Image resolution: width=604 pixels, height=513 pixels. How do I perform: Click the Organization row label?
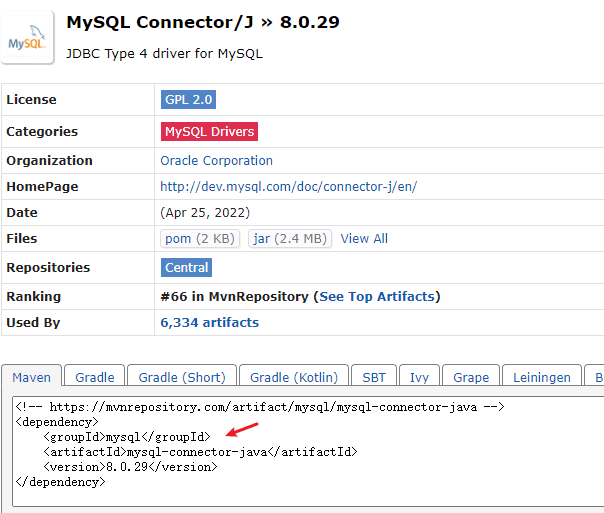coord(49,161)
